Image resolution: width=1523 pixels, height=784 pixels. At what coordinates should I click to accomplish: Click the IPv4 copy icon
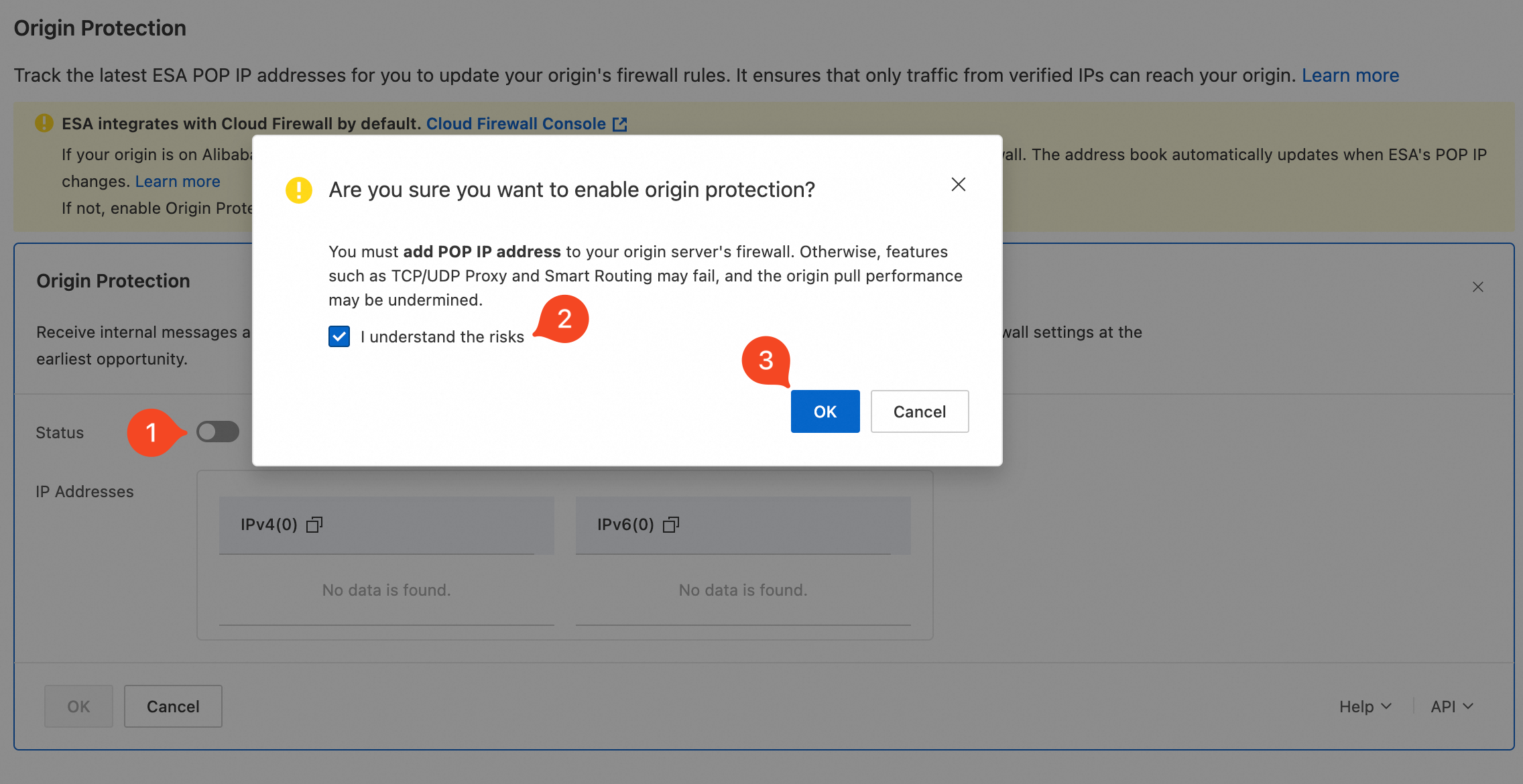click(314, 525)
